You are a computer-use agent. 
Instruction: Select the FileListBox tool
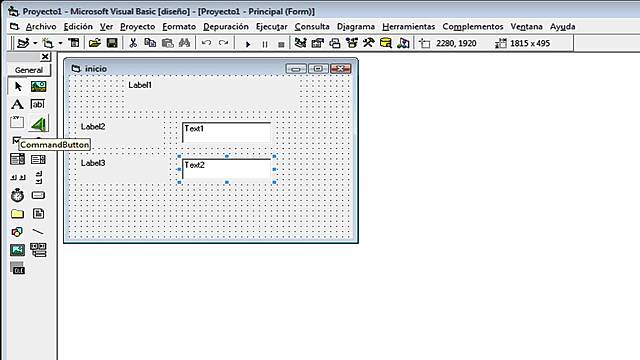[x=38, y=213]
